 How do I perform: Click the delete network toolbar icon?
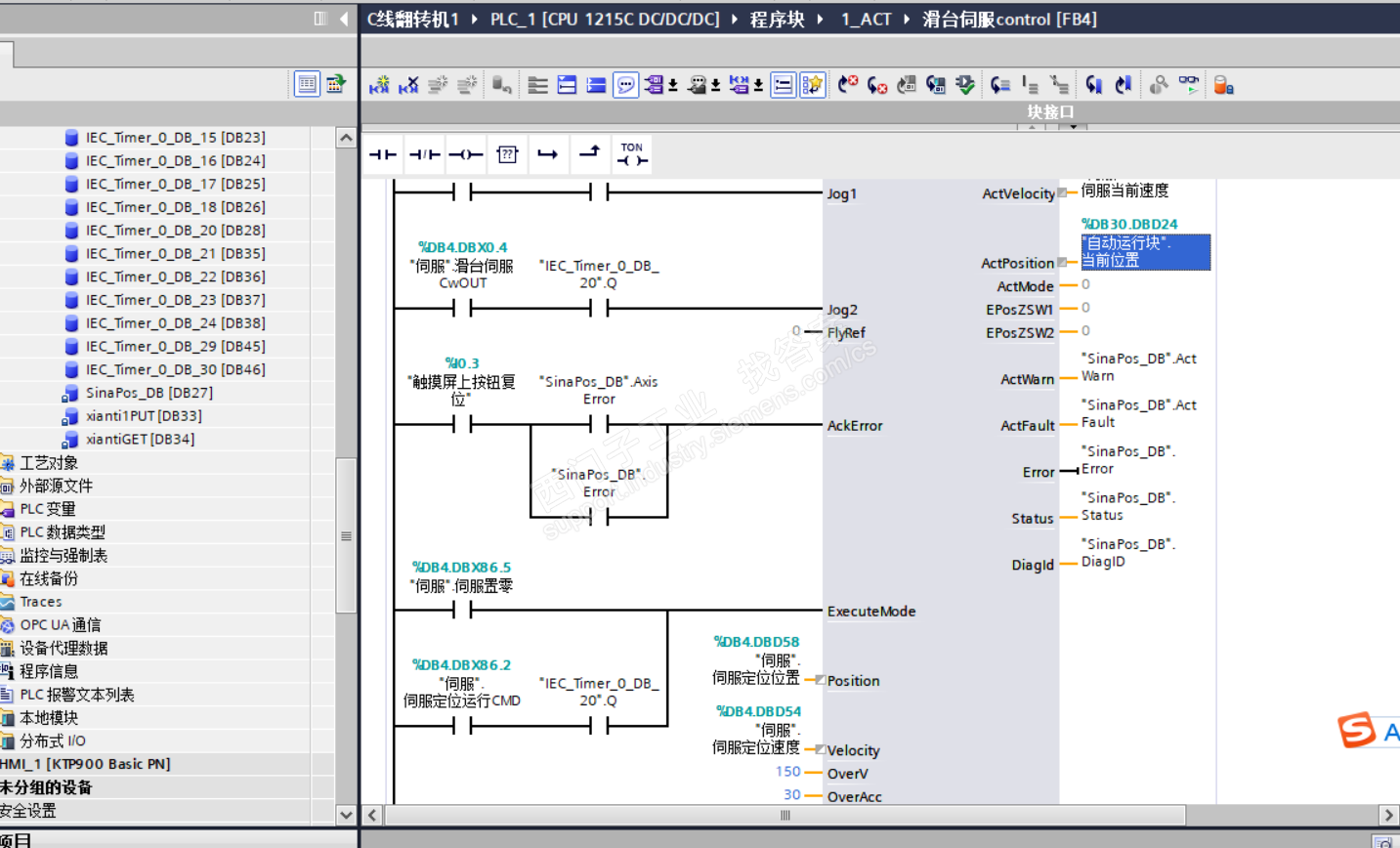[x=408, y=86]
